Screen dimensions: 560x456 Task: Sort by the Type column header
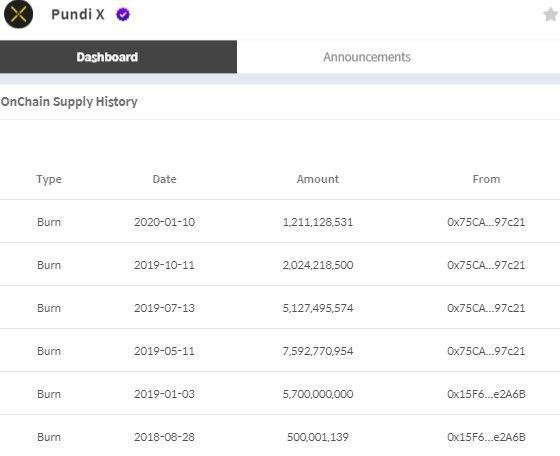tap(49, 179)
